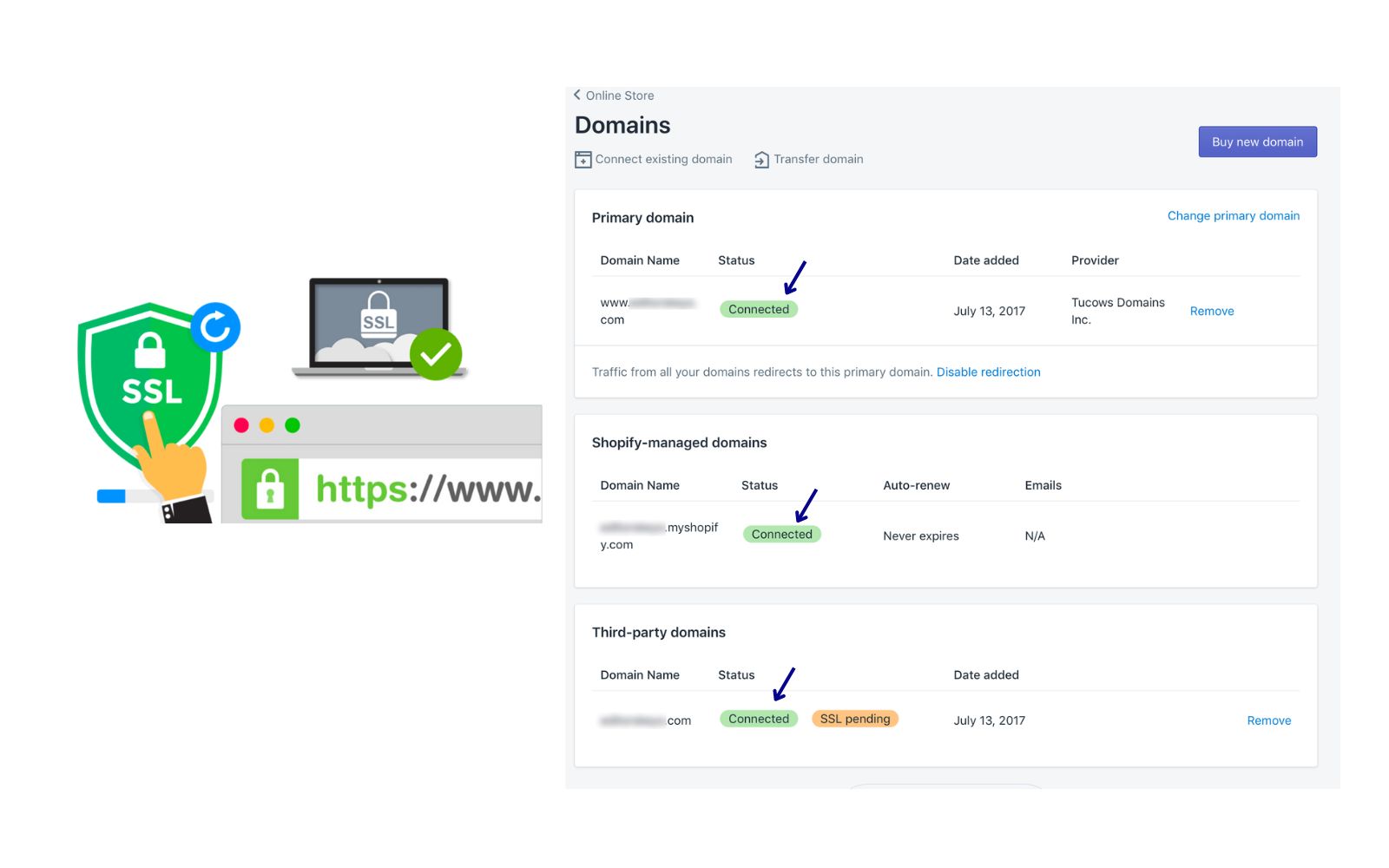Viewport: 1389px width, 868px height.
Task: Click the Transfer domain arrow icon
Action: pos(760,159)
